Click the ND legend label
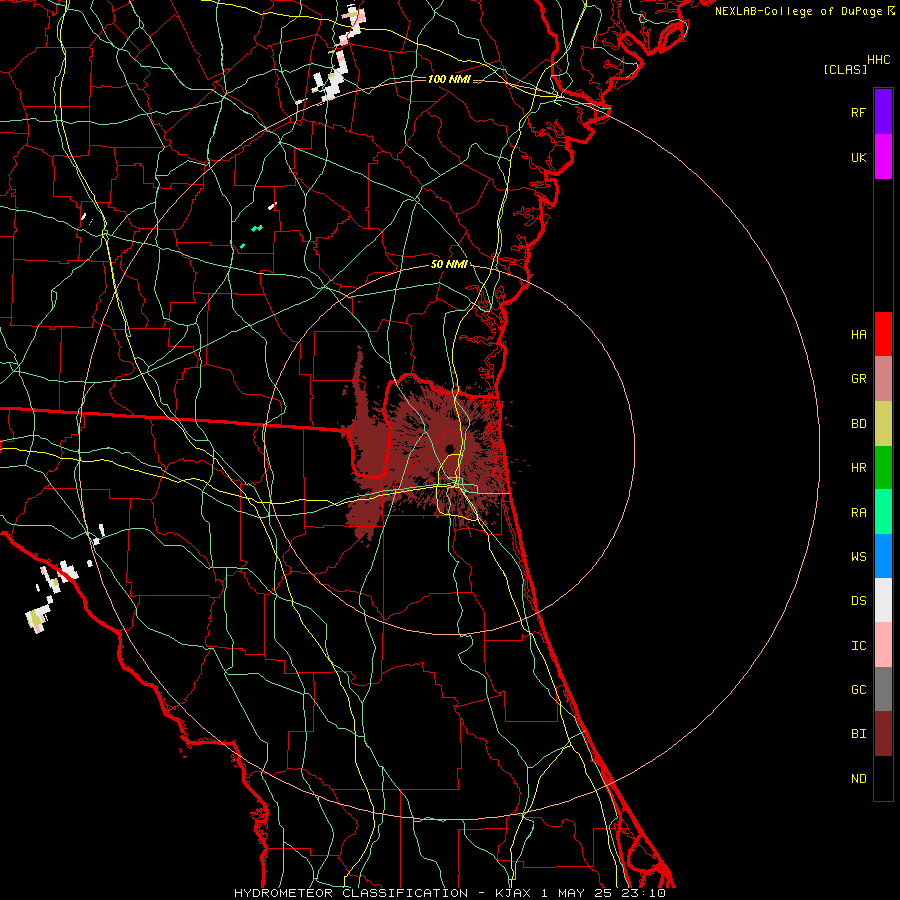900x900 pixels. pos(859,779)
